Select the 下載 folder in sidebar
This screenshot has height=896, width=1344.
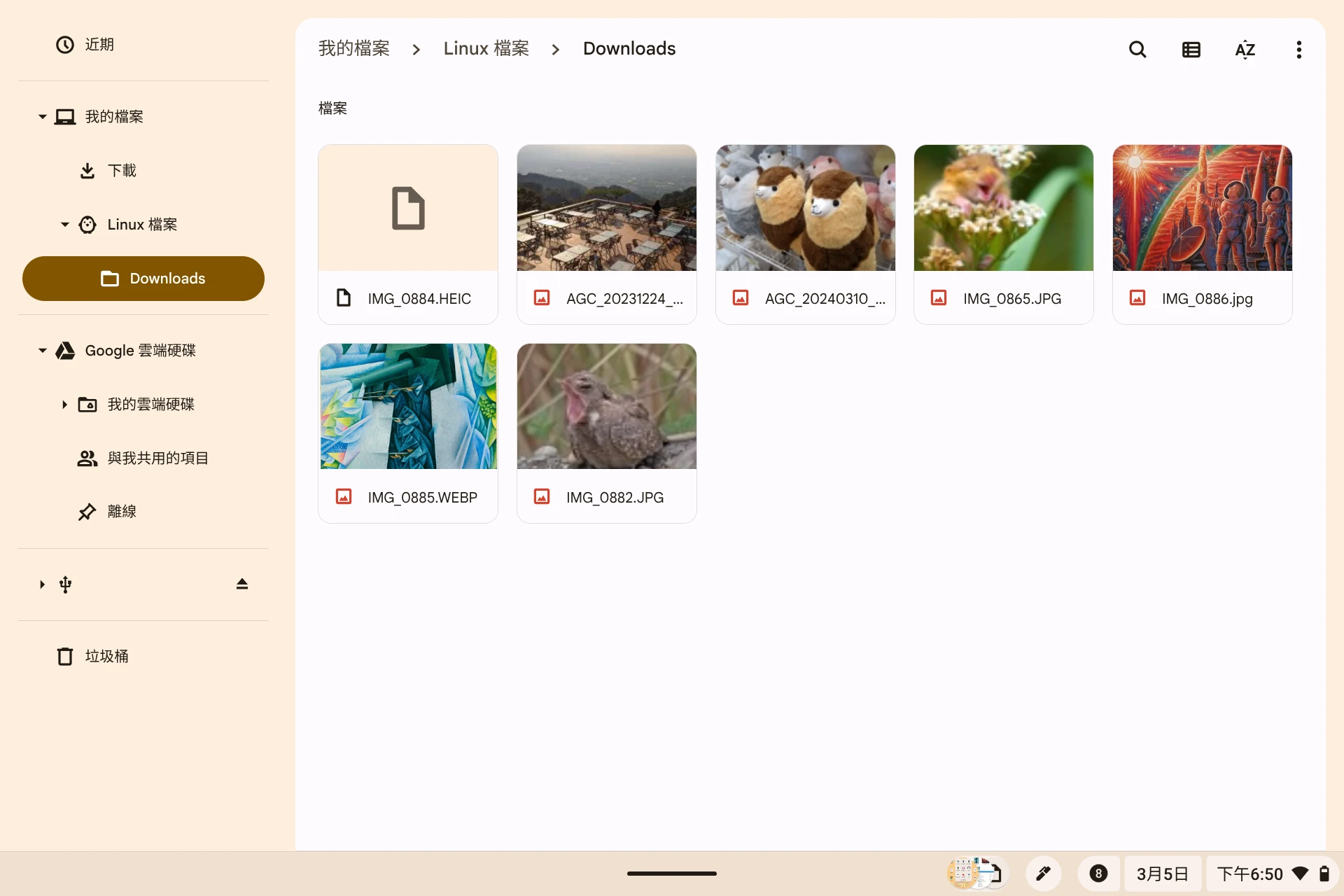pyautogui.click(x=122, y=171)
